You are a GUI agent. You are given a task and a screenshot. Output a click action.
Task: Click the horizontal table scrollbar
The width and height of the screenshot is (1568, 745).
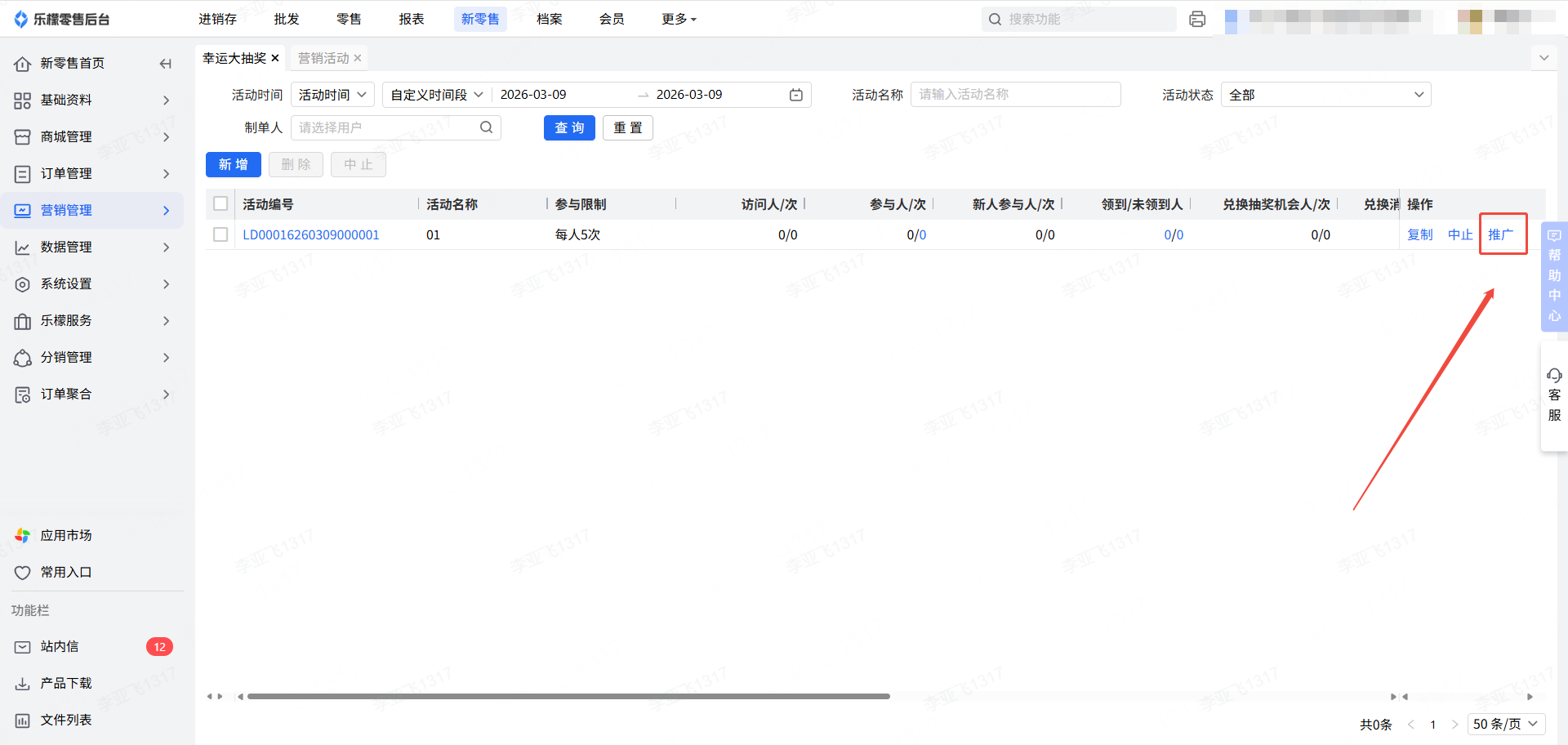(x=568, y=697)
